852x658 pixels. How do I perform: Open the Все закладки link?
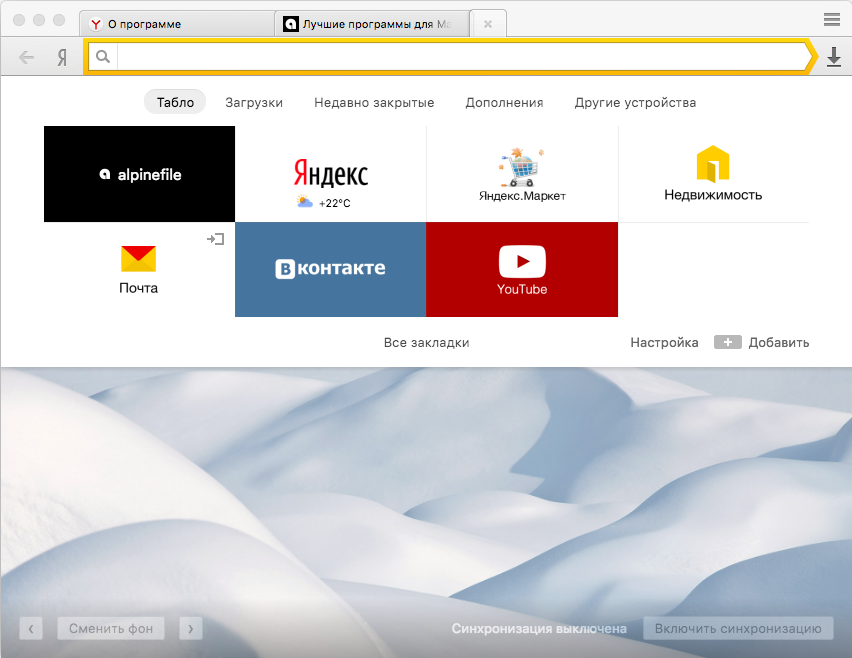point(426,342)
